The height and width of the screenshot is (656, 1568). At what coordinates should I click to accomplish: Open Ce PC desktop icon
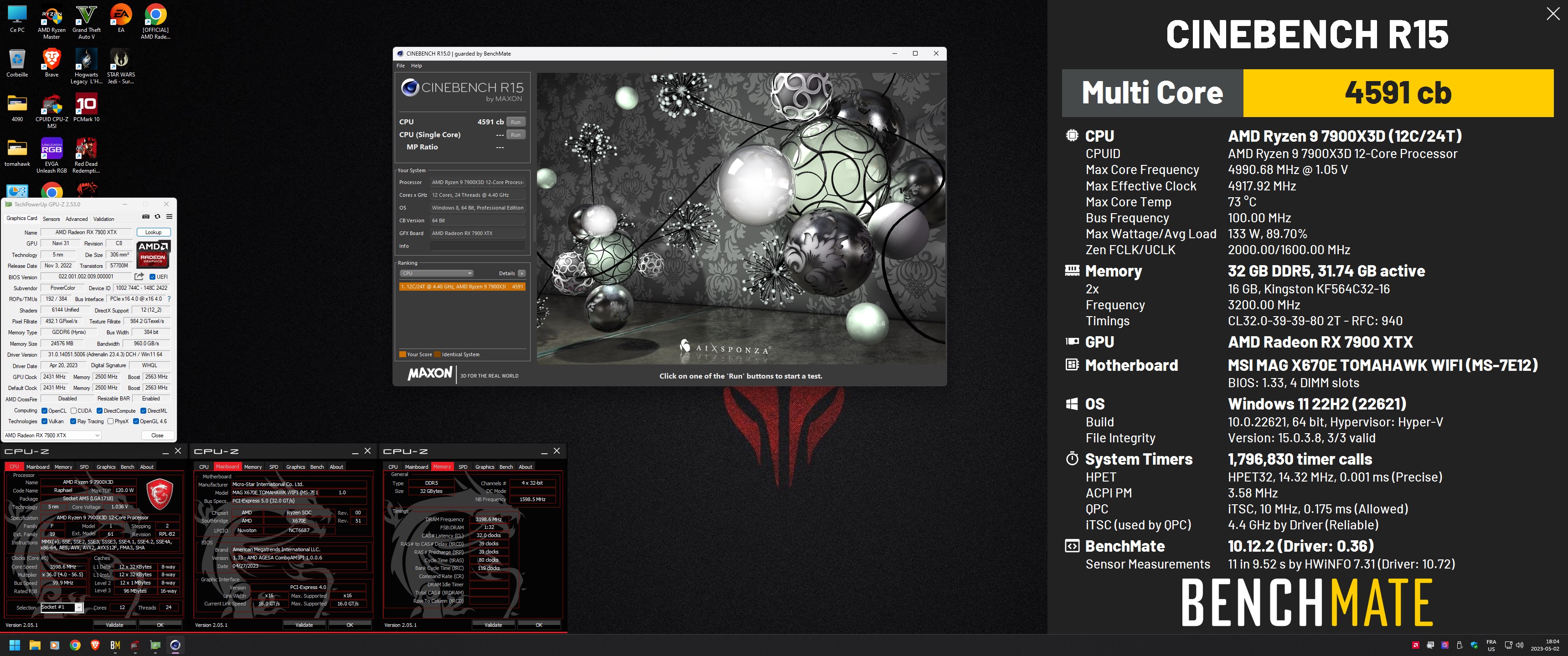17,18
